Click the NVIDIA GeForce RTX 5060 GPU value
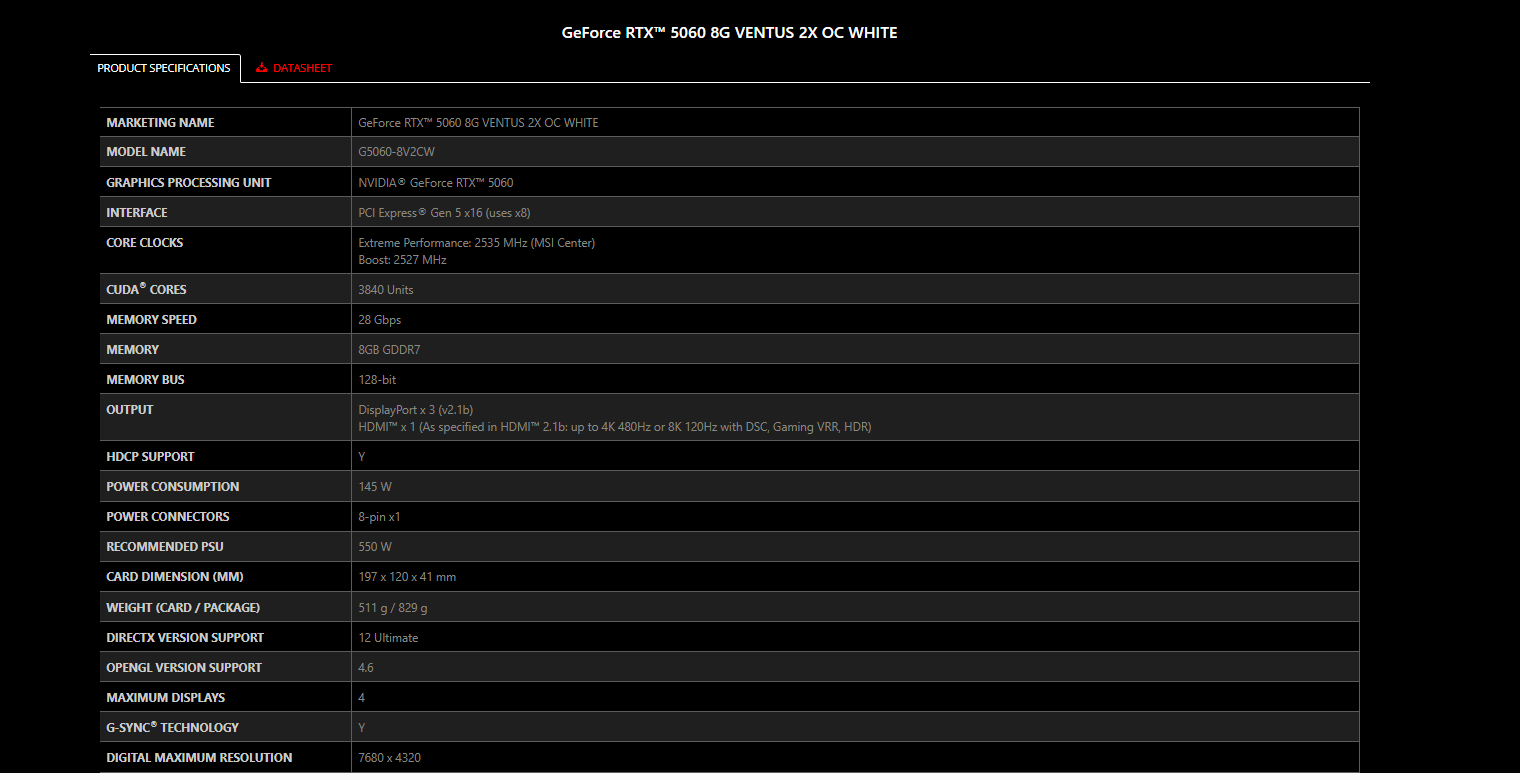This screenshot has height=780, width=1520. click(435, 183)
